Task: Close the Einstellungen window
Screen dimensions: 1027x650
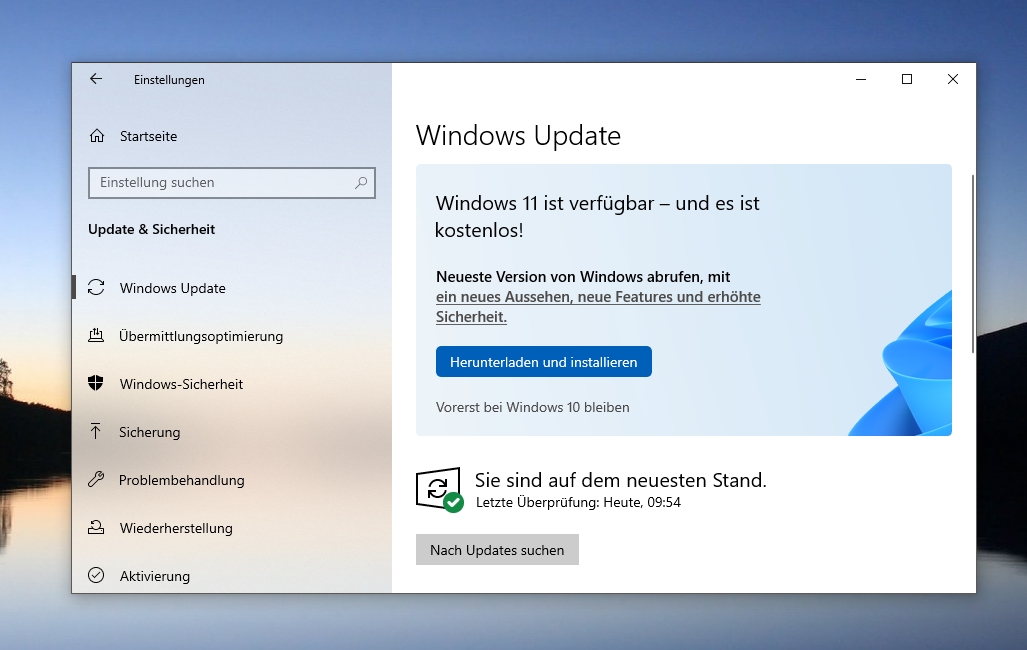Action: [952, 79]
